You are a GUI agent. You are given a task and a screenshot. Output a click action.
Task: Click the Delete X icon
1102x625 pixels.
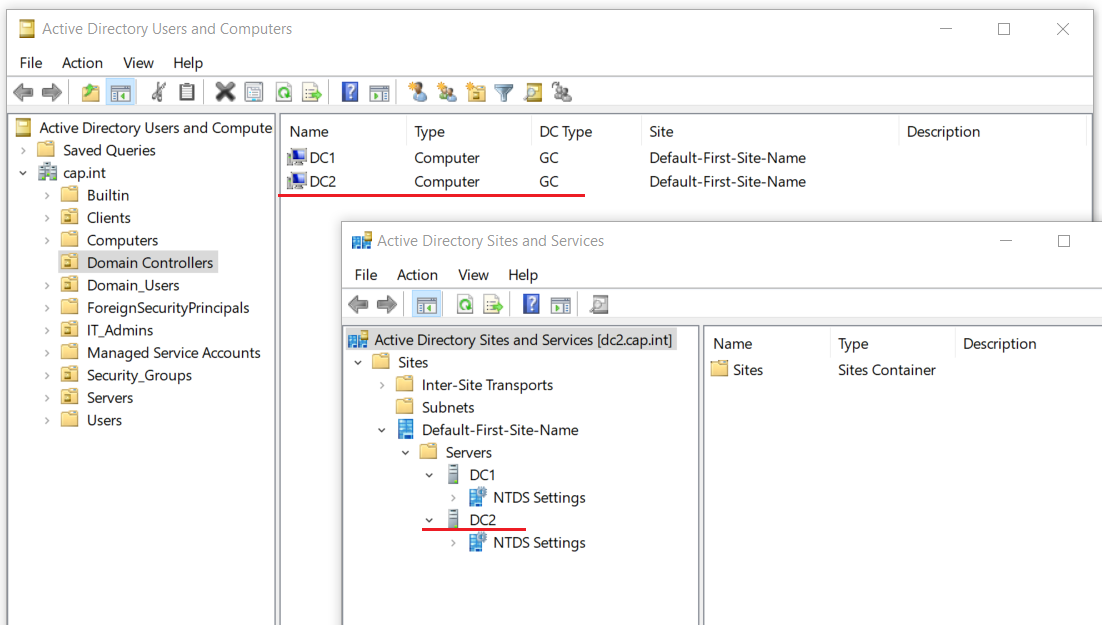pos(225,92)
